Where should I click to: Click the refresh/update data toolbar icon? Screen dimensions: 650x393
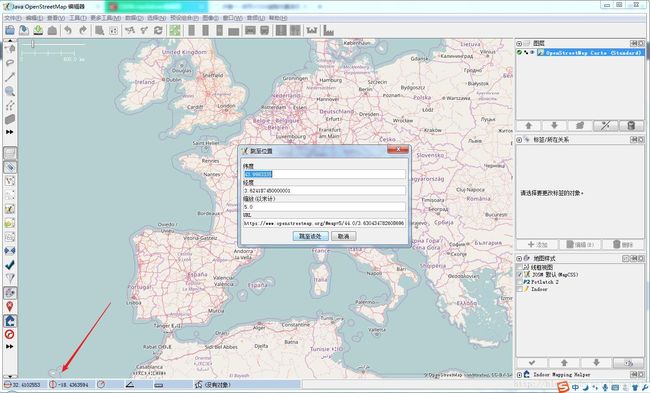[158, 30]
